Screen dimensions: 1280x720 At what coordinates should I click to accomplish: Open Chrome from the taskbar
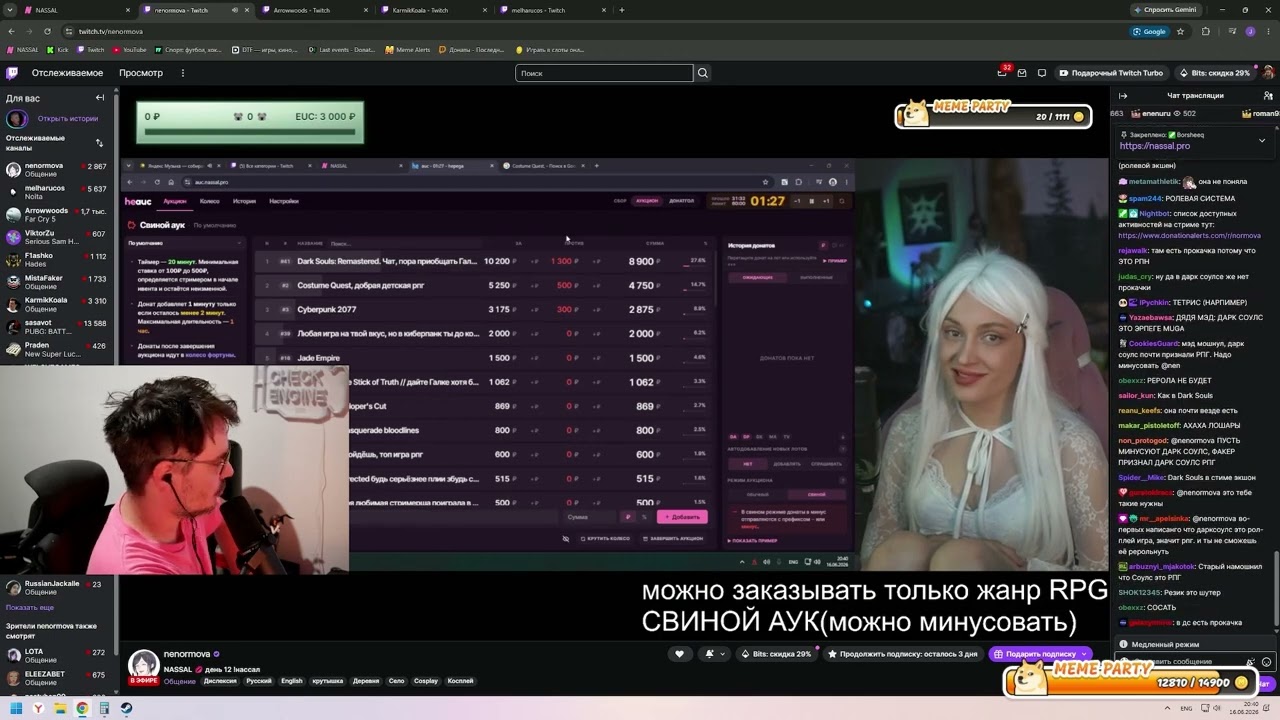(82, 708)
